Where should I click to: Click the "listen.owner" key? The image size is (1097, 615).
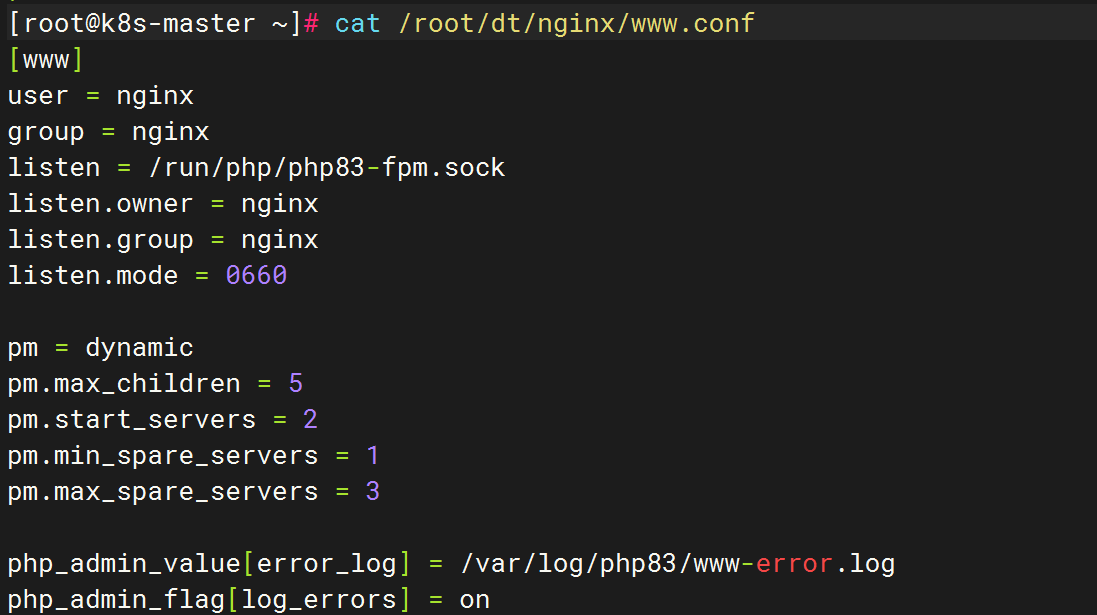(x=100, y=204)
